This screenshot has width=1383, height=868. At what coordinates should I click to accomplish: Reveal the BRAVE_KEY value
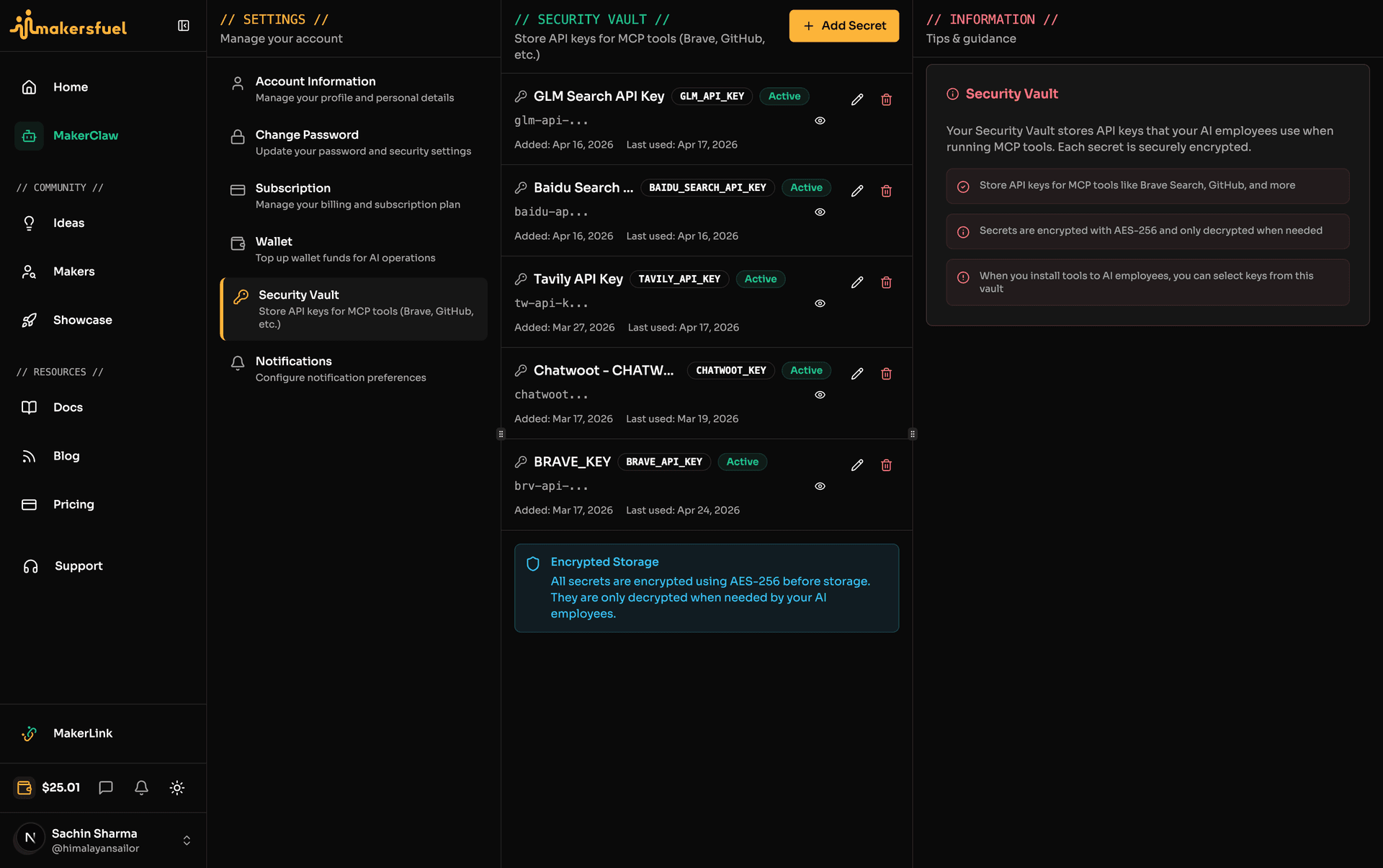click(820, 487)
